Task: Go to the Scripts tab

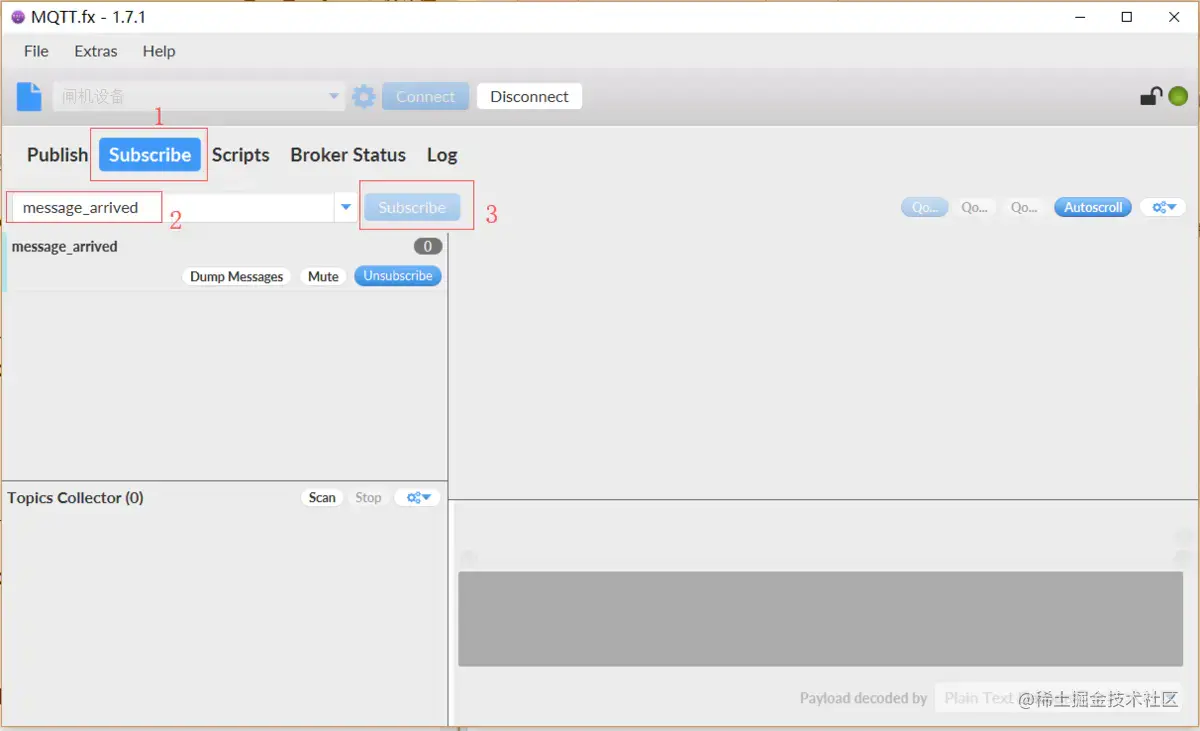Action: [x=240, y=155]
